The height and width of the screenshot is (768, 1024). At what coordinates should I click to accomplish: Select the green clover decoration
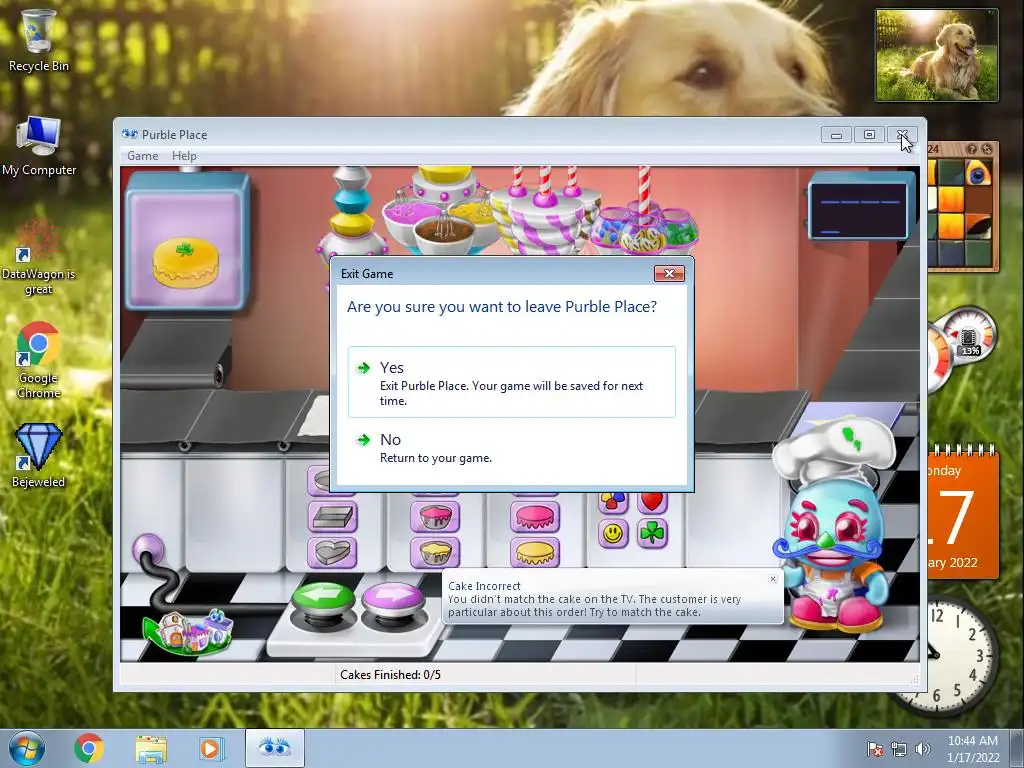point(652,534)
